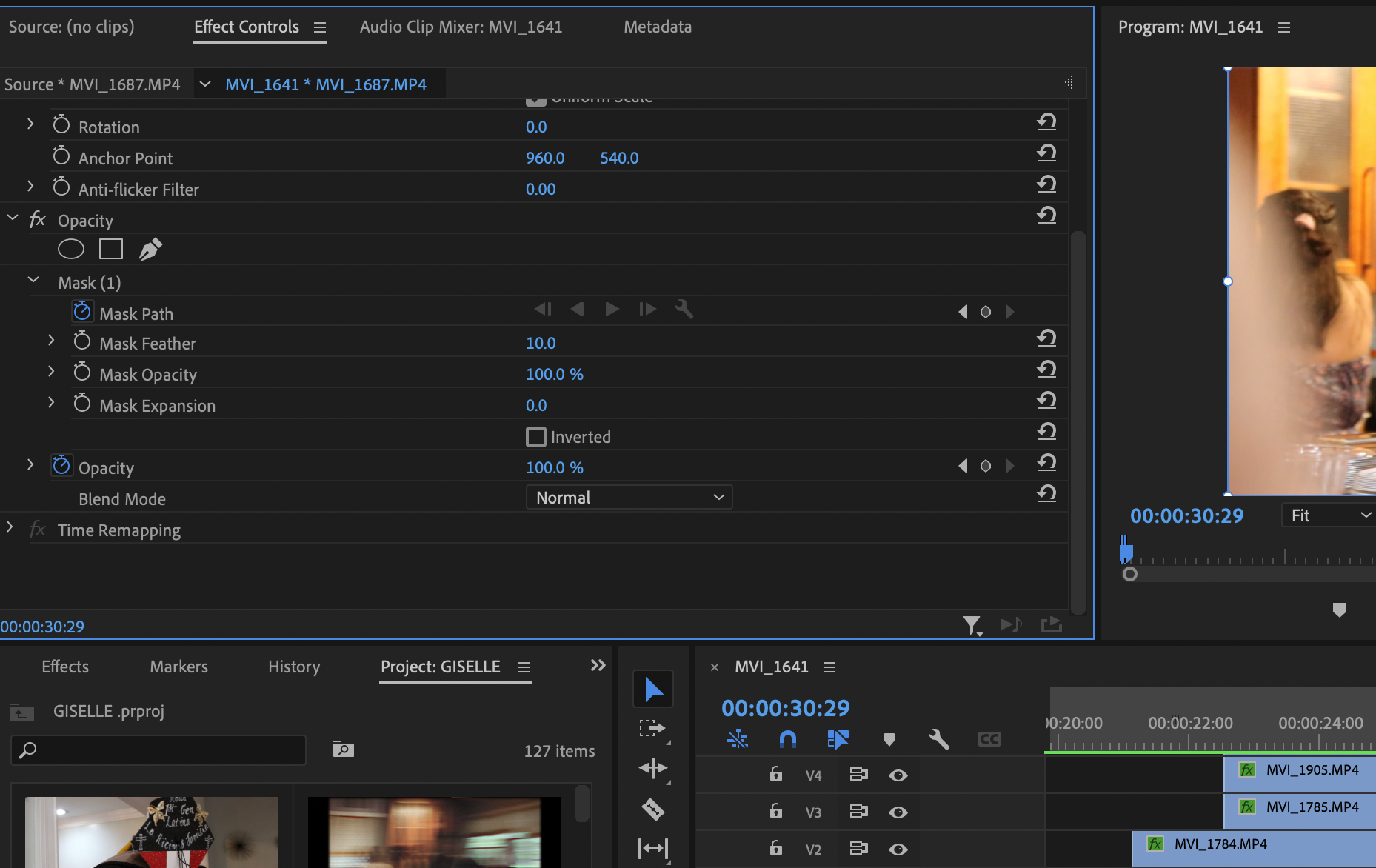Enable the Inverted mask checkbox
The height and width of the screenshot is (868, 1376).
tap(535, 436)
